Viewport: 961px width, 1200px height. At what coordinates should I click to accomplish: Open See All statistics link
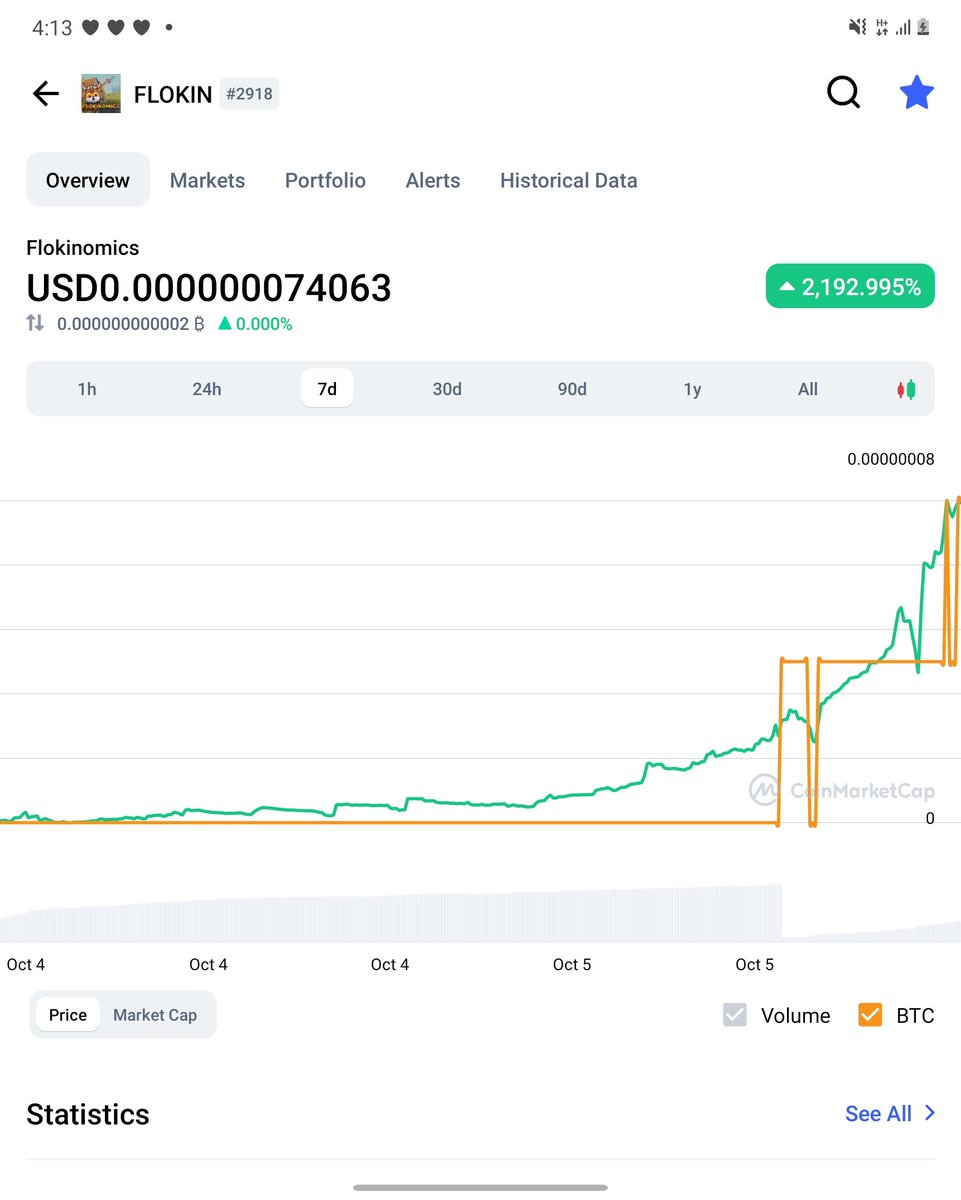coord(878,1114)
